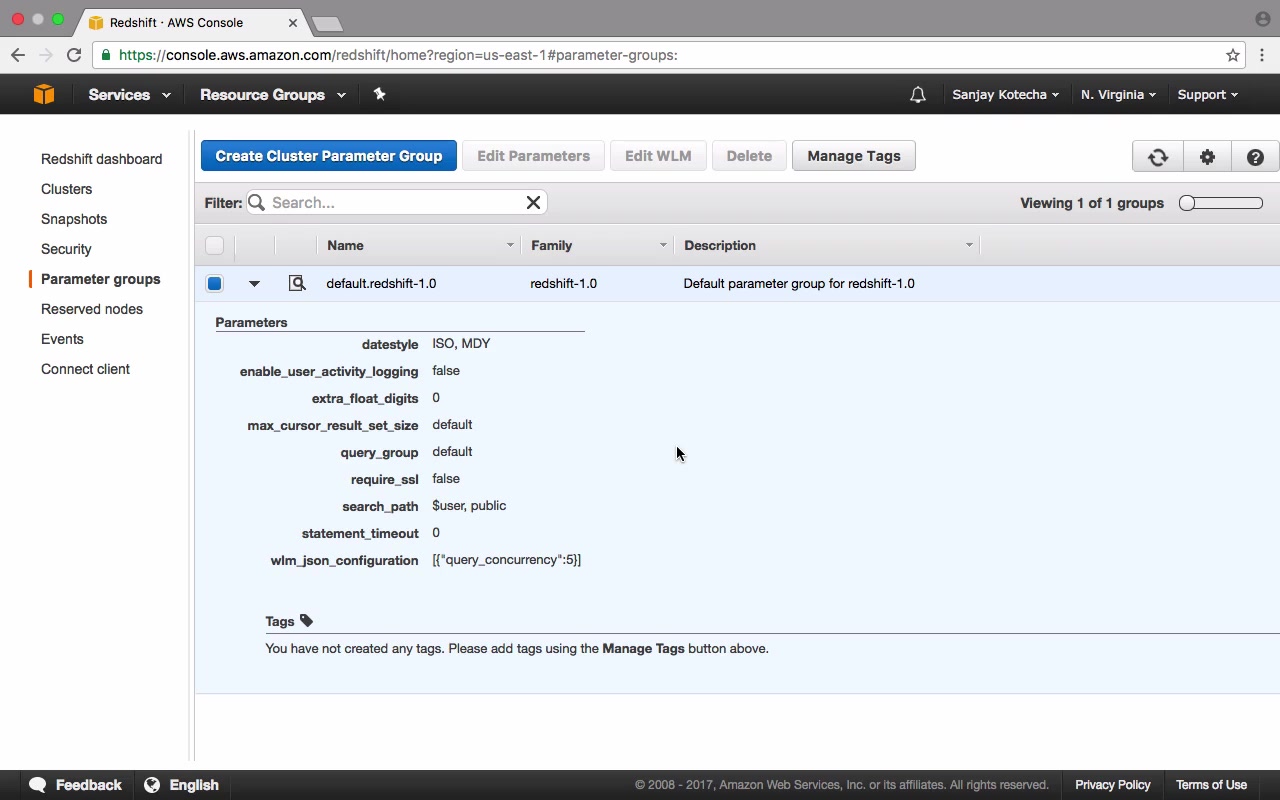Viewport: 1280px width, 800px height.
Task: Open the Support dropdown menu
Action: 1208,95
